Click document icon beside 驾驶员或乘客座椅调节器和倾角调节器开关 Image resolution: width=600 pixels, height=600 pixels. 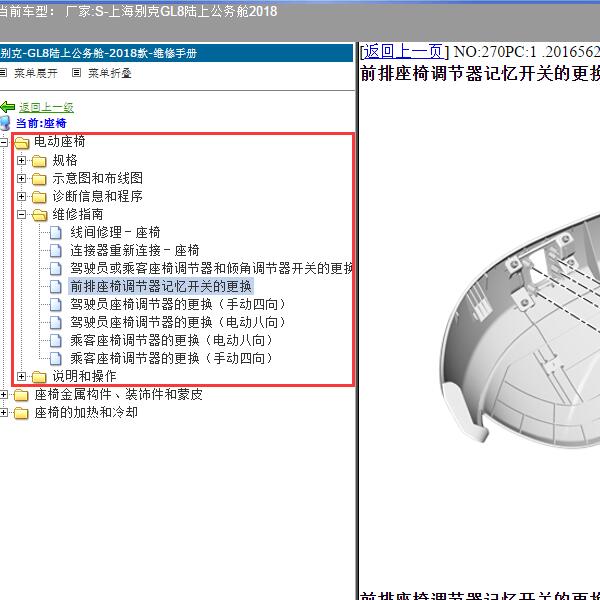[56, 268]
